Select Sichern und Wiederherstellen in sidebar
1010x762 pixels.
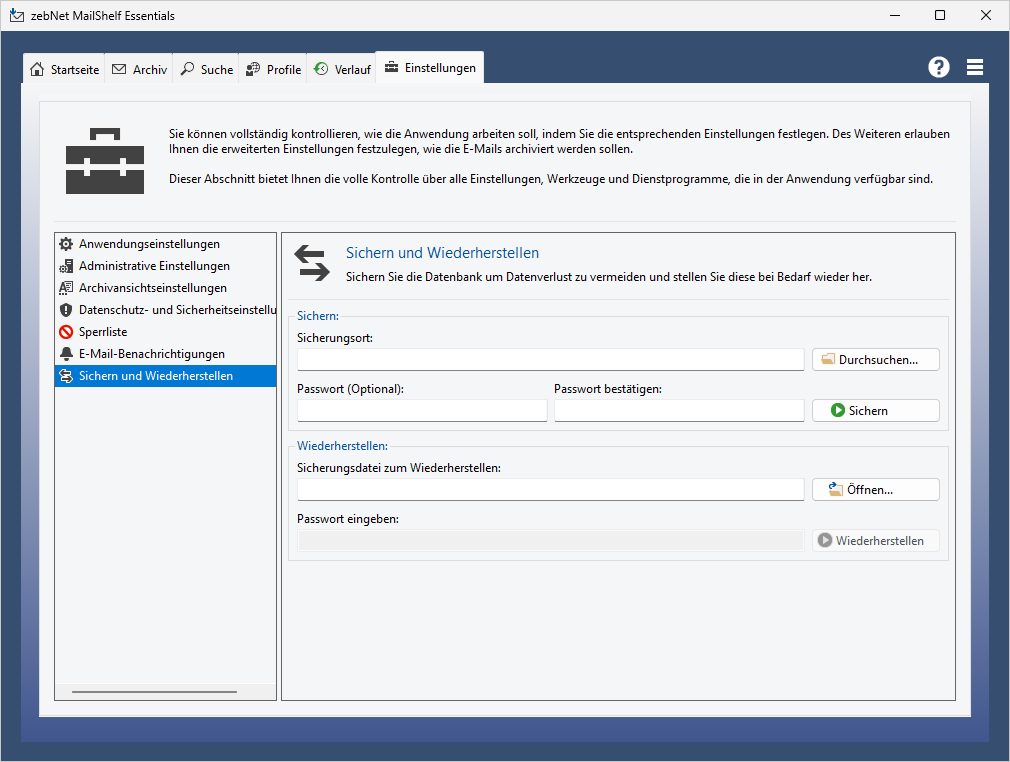click(x=156, y=376)
